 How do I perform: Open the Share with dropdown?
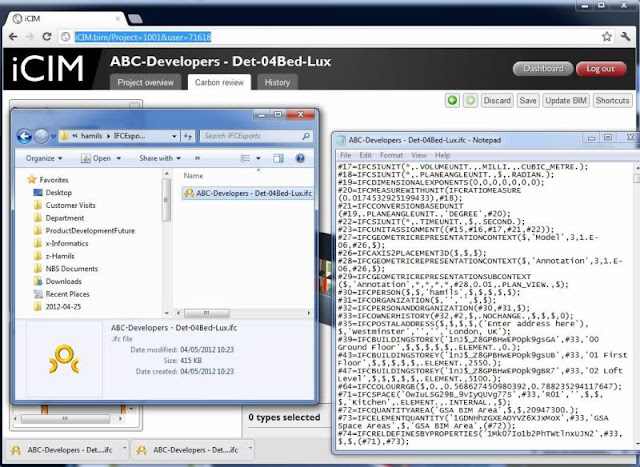point(160,158)
